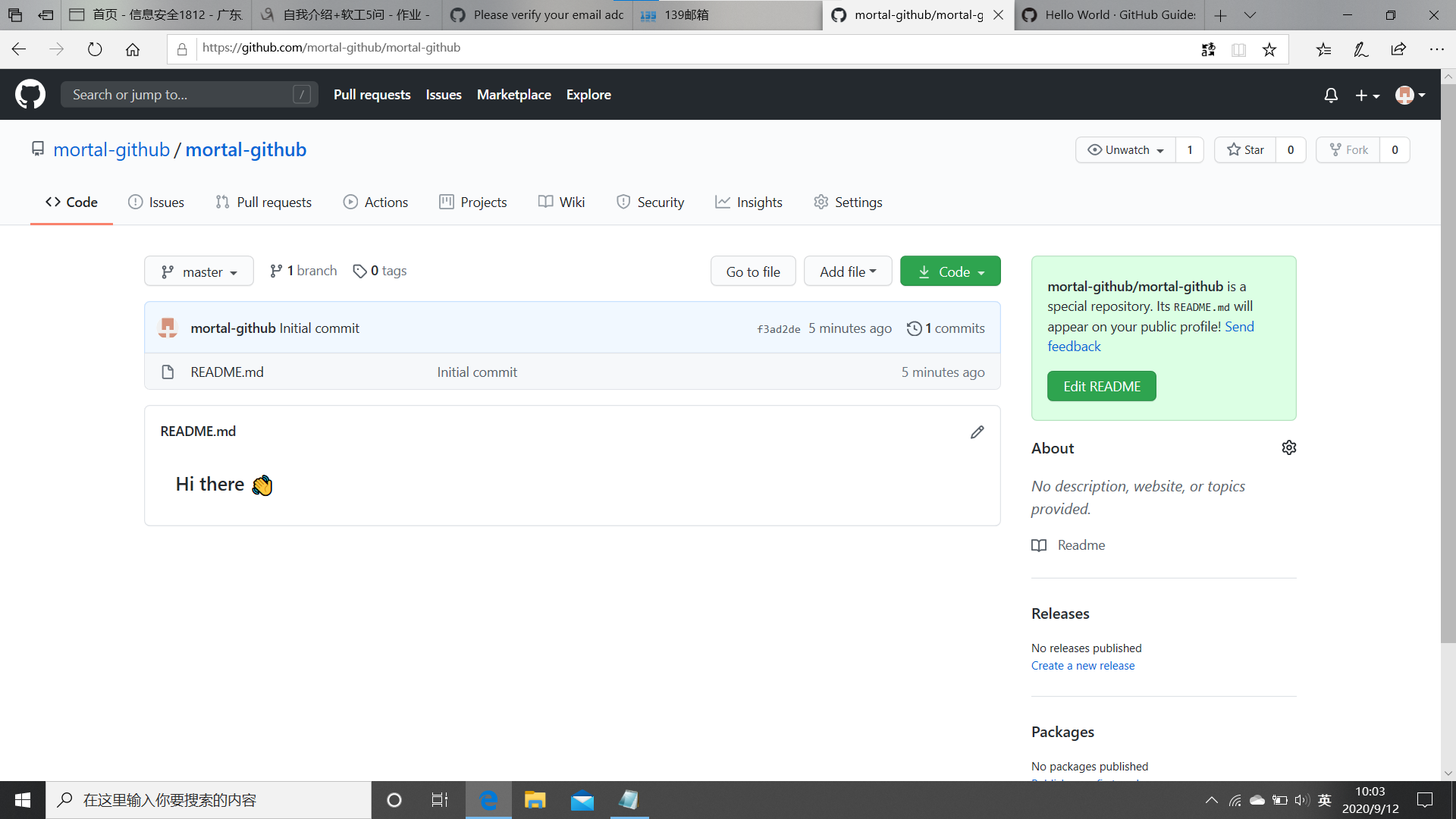Click the share page icon
This screenshot has height=819, width=1456.
coord(1399,49)
